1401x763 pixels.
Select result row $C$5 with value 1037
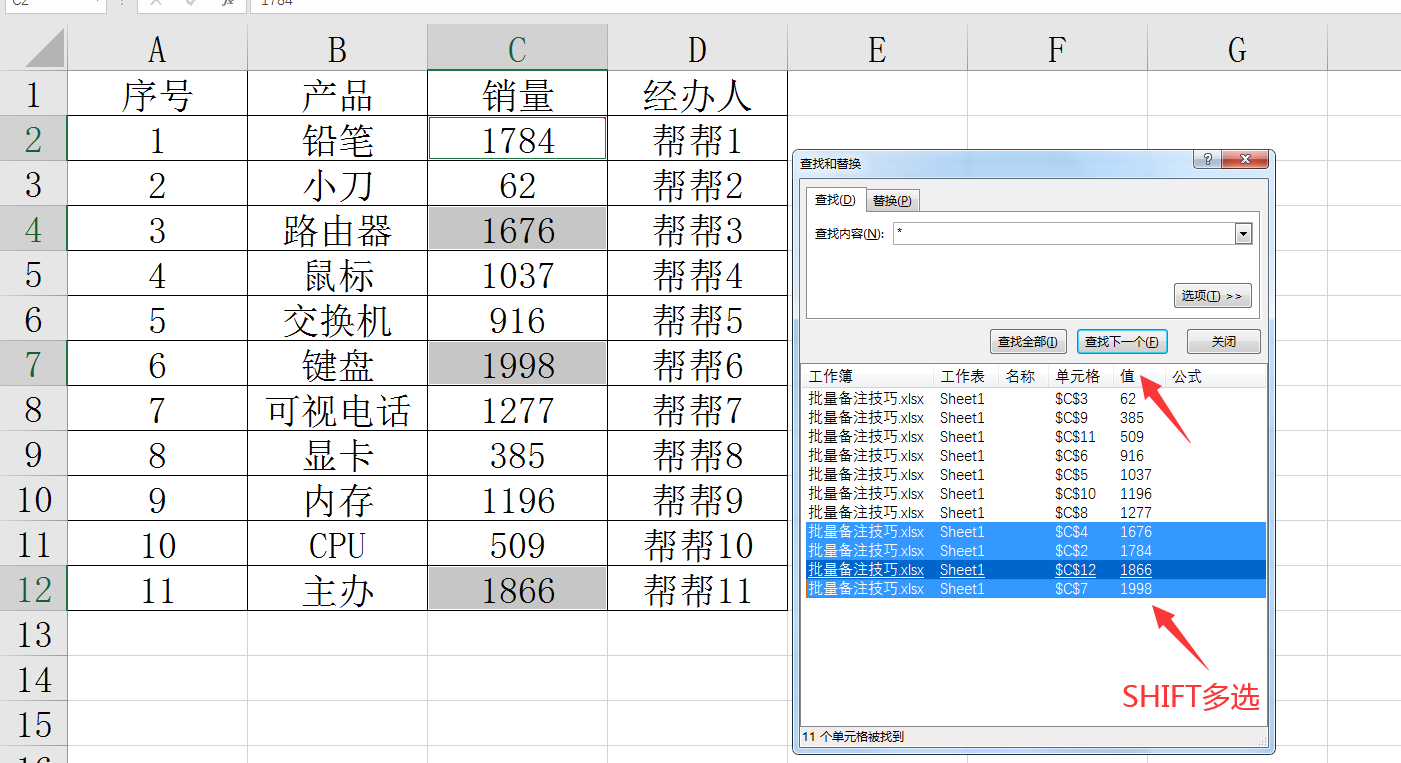tap(1035, 475)
